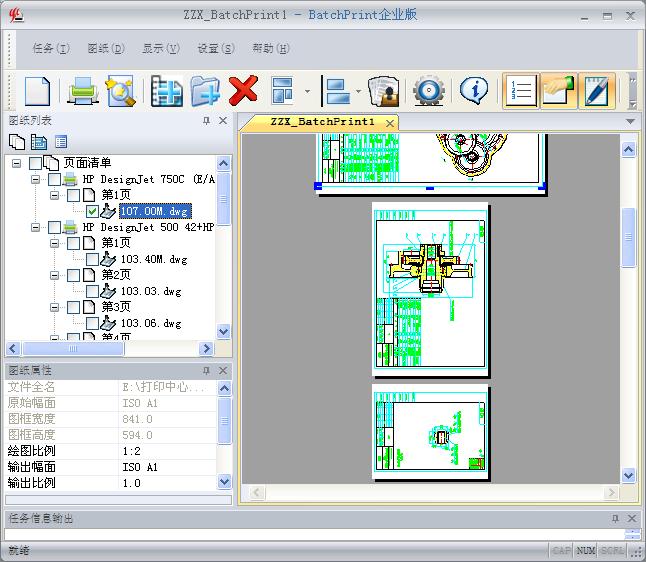The width and height of the screenshot is (646, 562).
Task: Click the stamp documents icon
Action: tap(384, 91)
